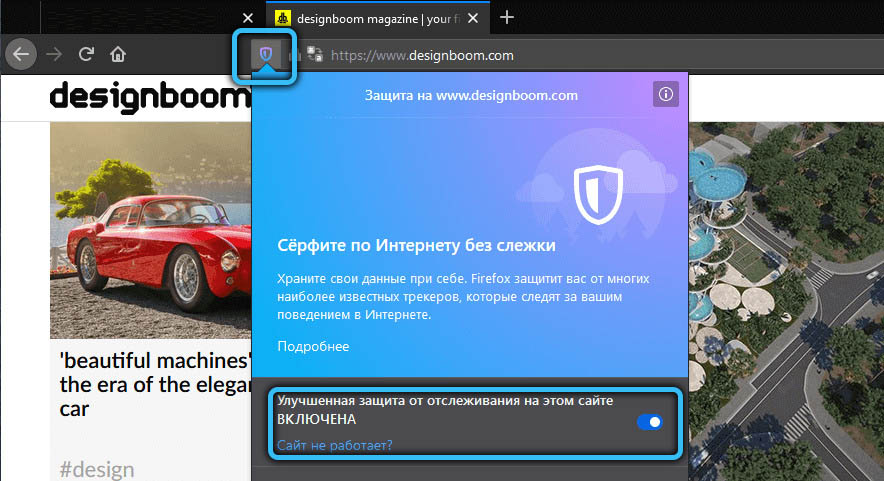Go back with the back arrow
This screenshot has height=481, width=884.
[22, 54]
